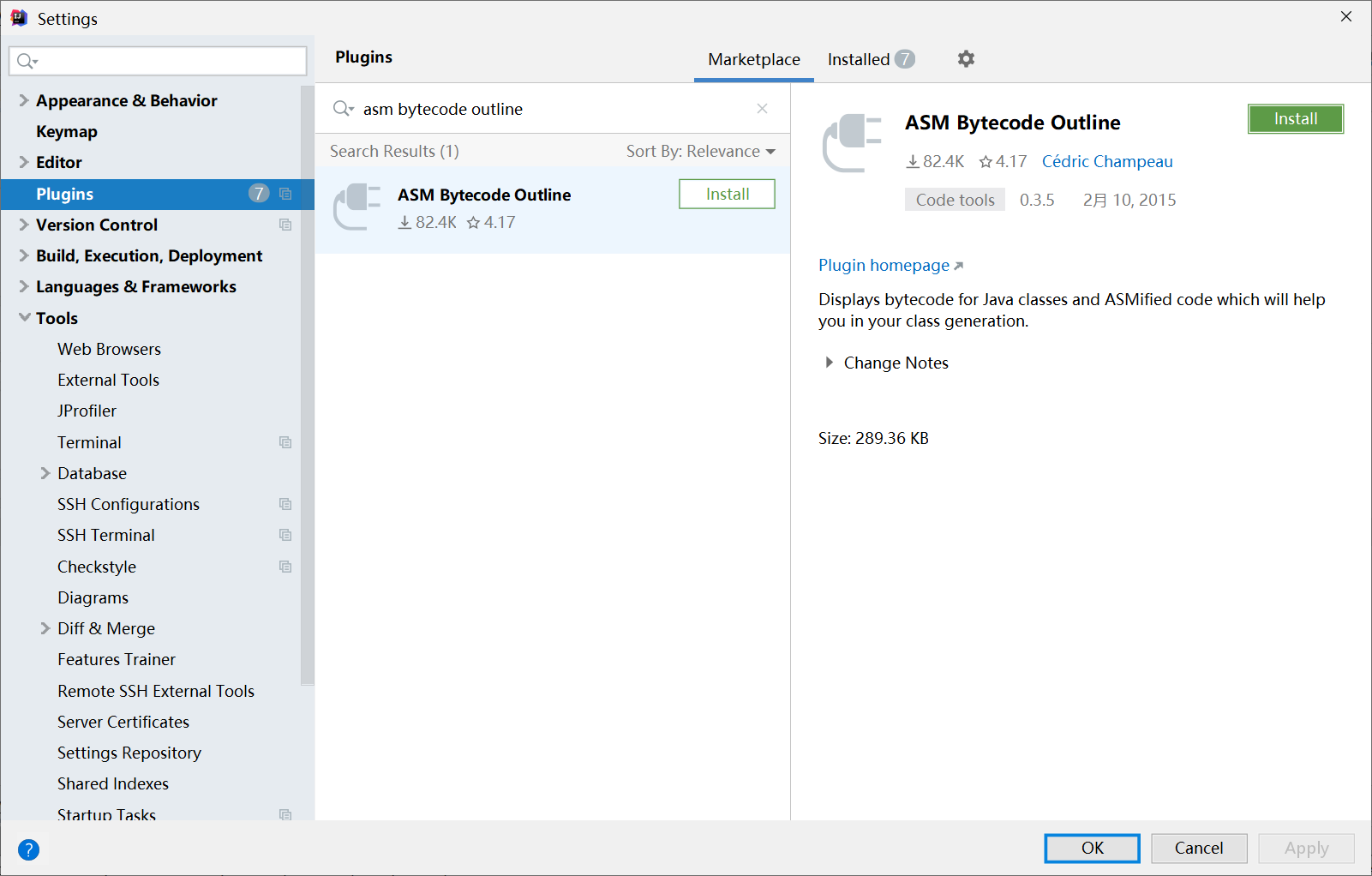The height and width of the screenshot is (876, 1372).
Task: Expand the Change Notes section
Action: click(x=829, y=363)
